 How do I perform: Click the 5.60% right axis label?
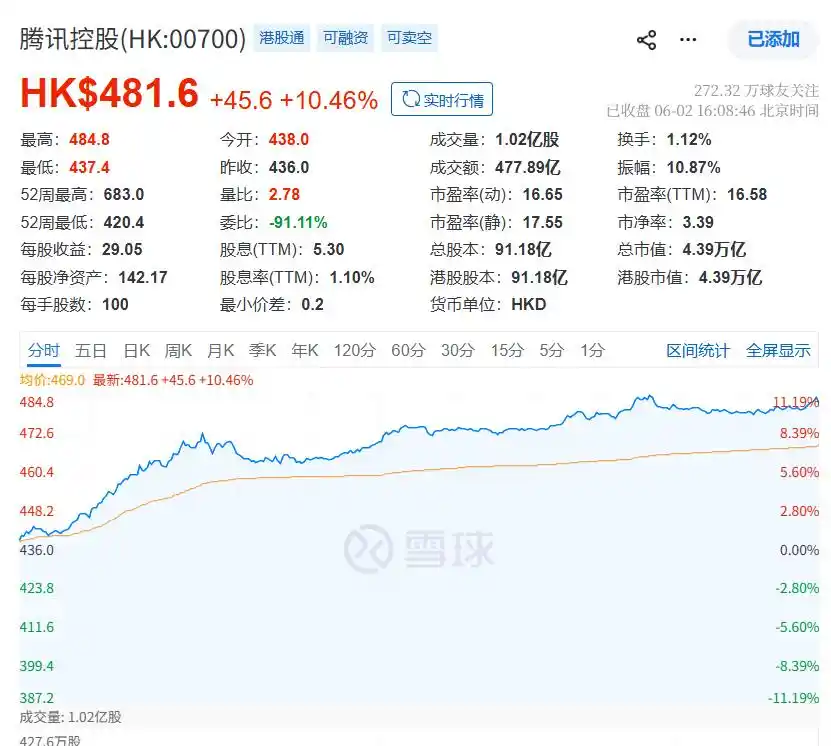[x=799, y=472]
